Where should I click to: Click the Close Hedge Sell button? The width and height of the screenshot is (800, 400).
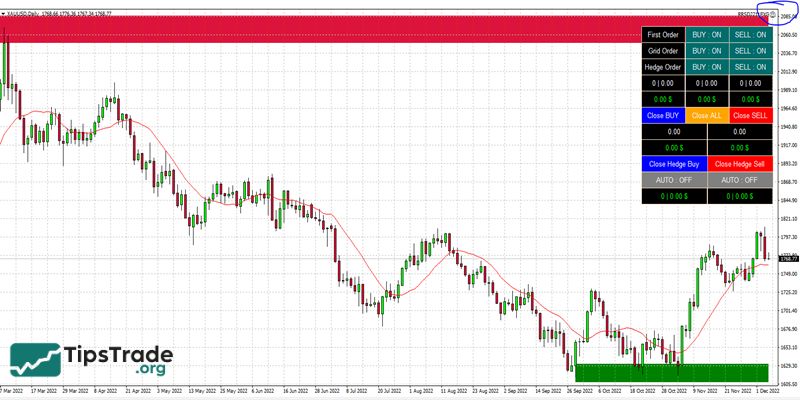coord(740,163)
